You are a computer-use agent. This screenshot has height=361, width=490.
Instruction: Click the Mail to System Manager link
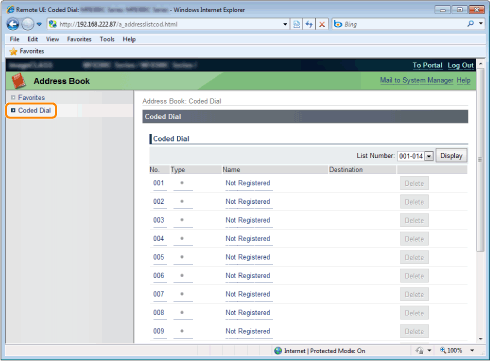click(416, 80)
